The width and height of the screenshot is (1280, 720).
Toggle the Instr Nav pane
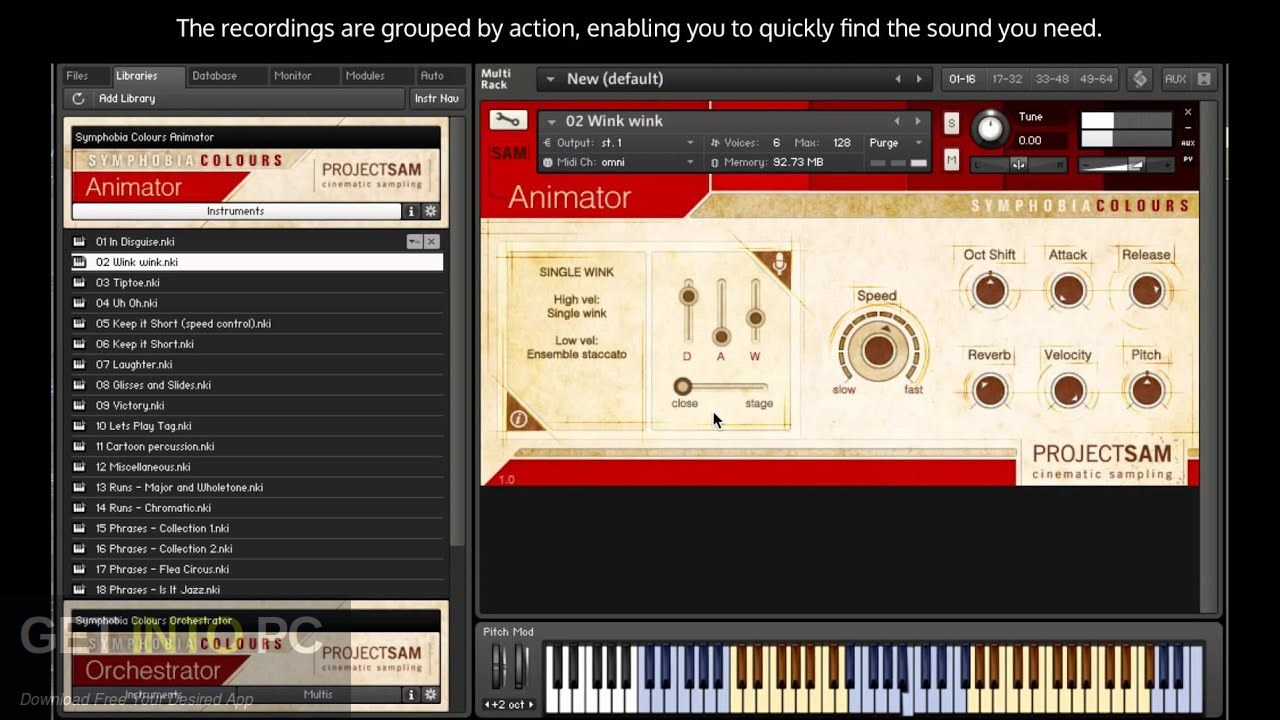tap(437, 98)
